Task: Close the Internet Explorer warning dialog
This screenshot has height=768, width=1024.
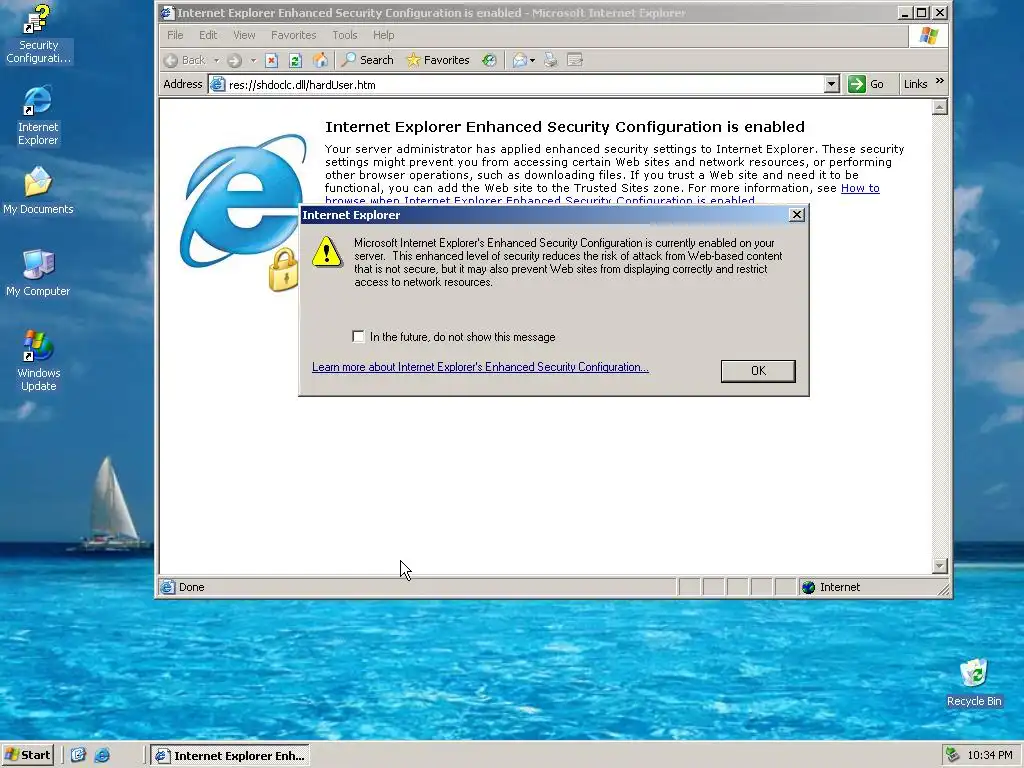Action: point(797,215)
